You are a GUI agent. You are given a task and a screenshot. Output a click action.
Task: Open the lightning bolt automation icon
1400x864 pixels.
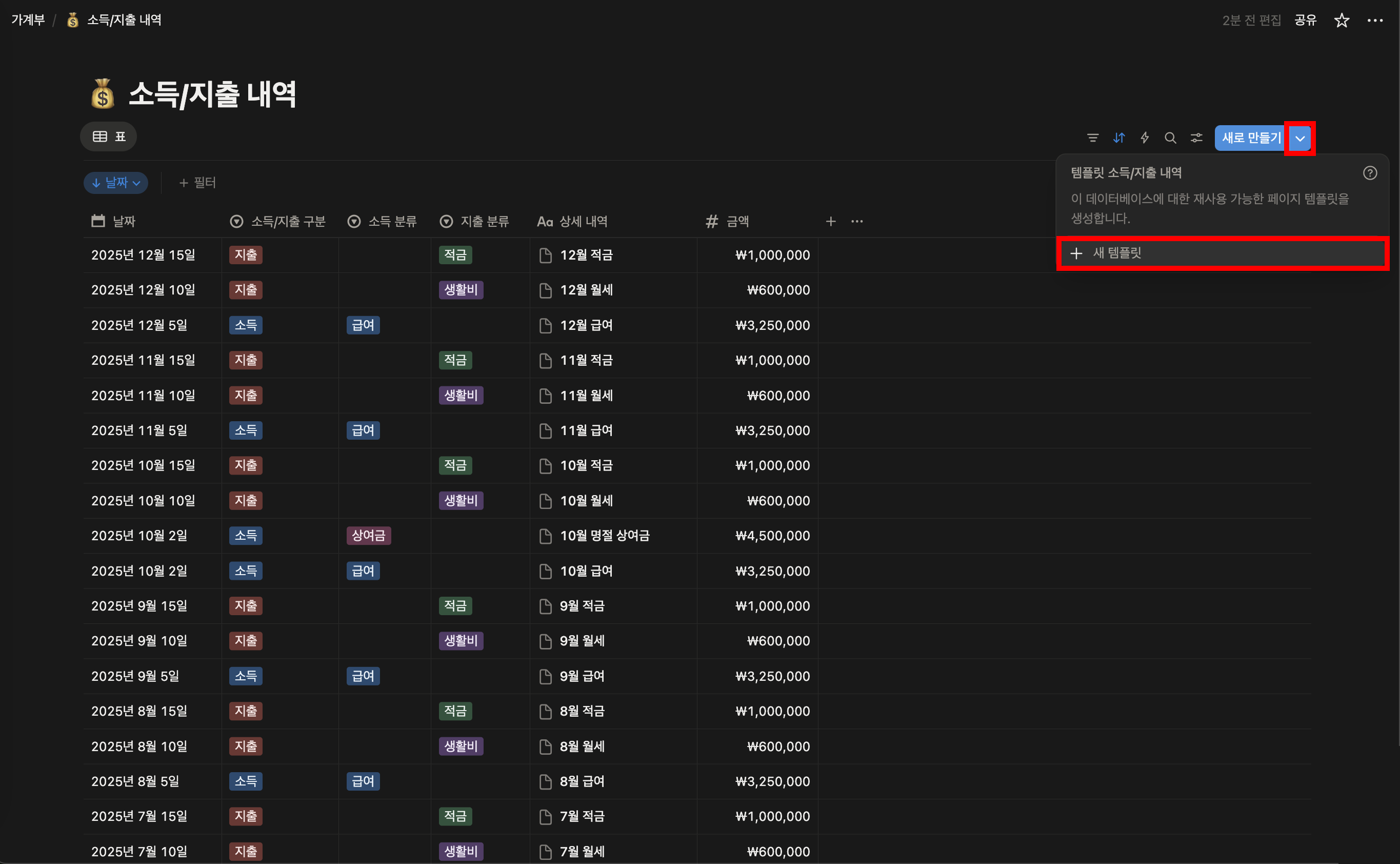tap(1144, 138)
